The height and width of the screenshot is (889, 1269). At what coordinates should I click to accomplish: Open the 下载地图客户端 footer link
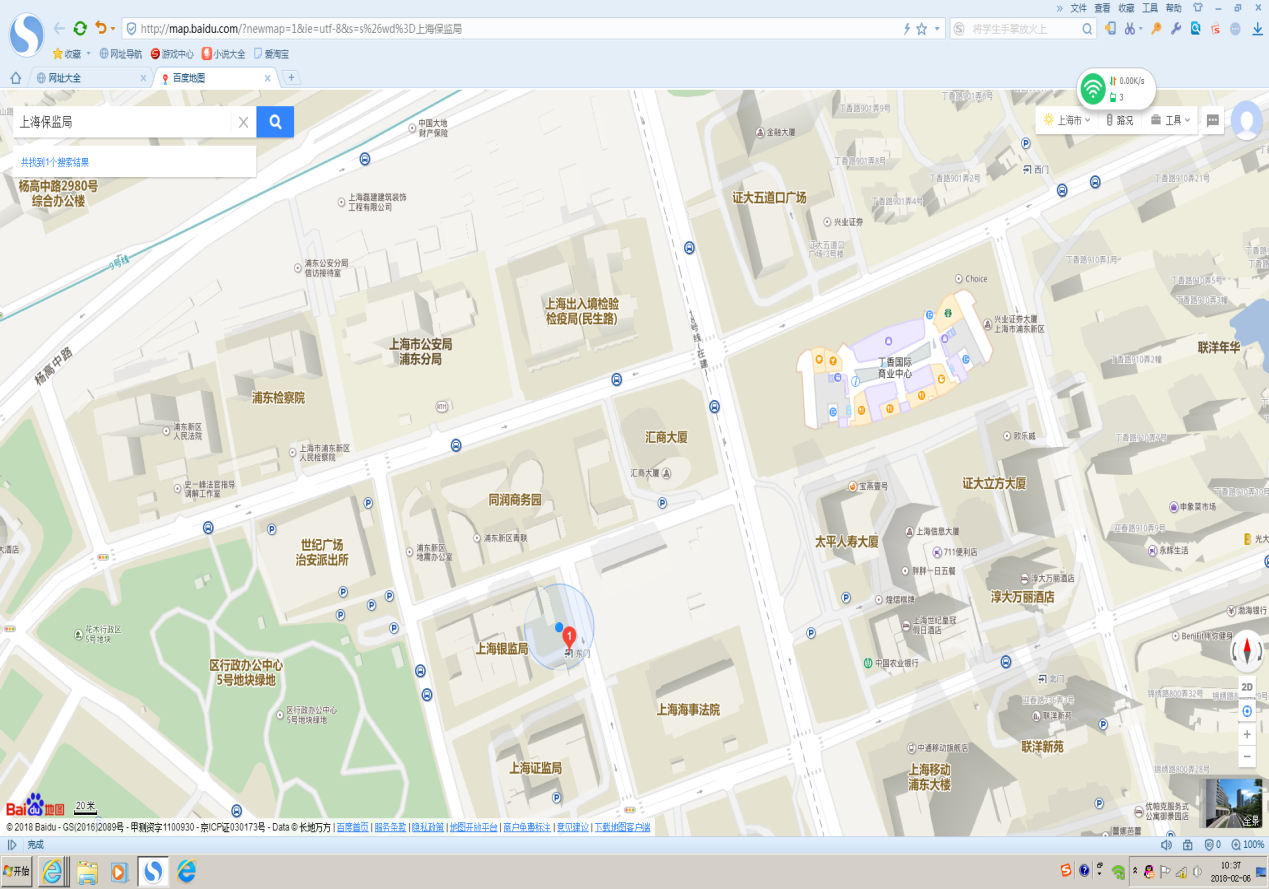[x=622, y=827]
